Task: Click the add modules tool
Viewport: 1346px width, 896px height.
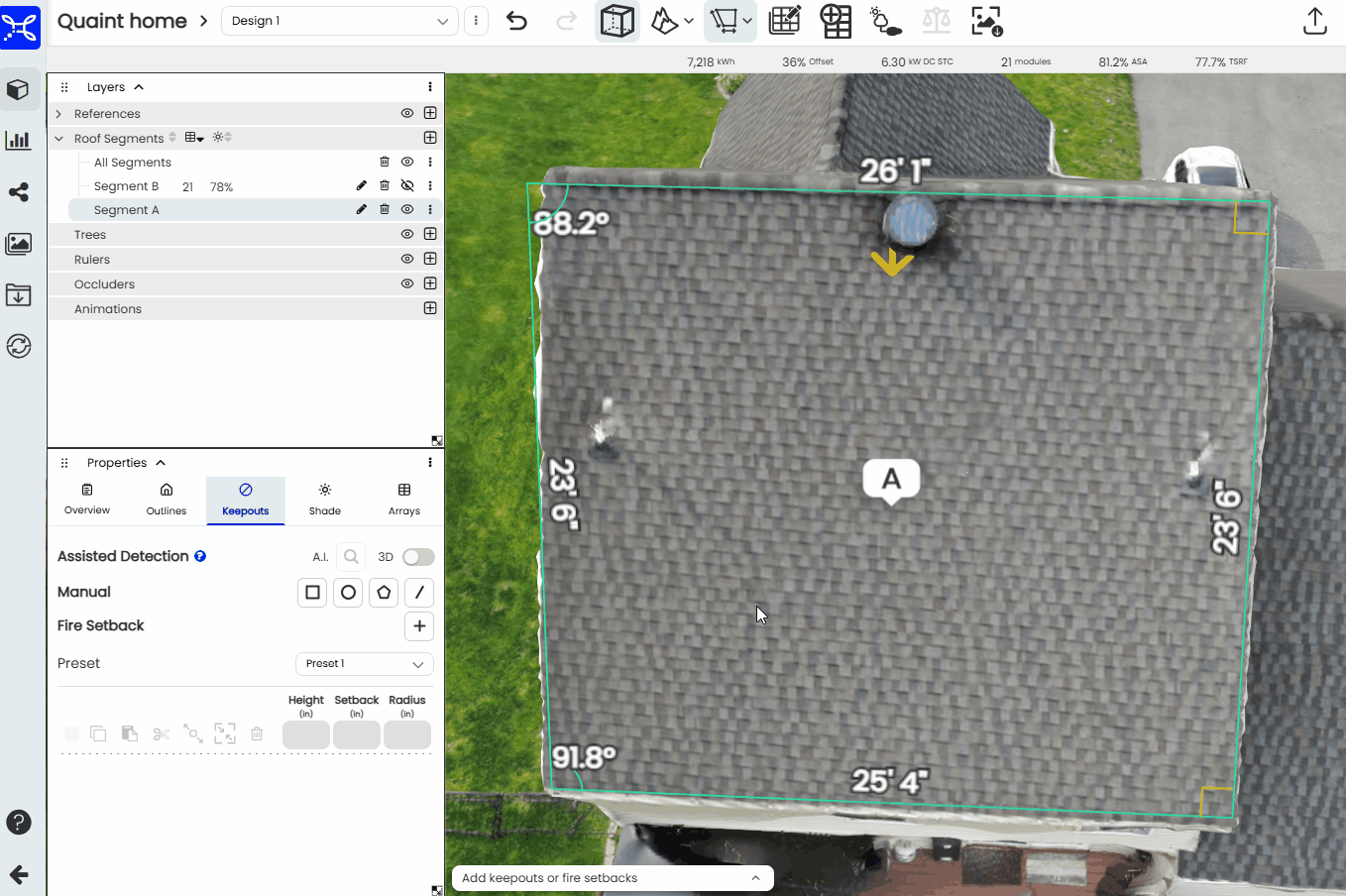Action: (x=836, y=21)
